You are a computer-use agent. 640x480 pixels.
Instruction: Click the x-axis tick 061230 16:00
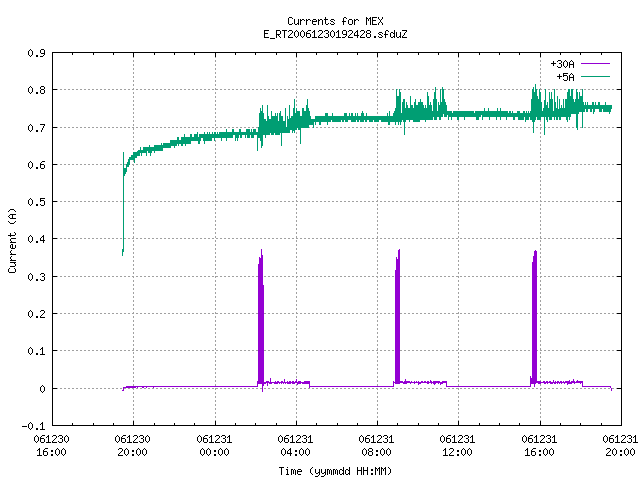pos(51,446)
